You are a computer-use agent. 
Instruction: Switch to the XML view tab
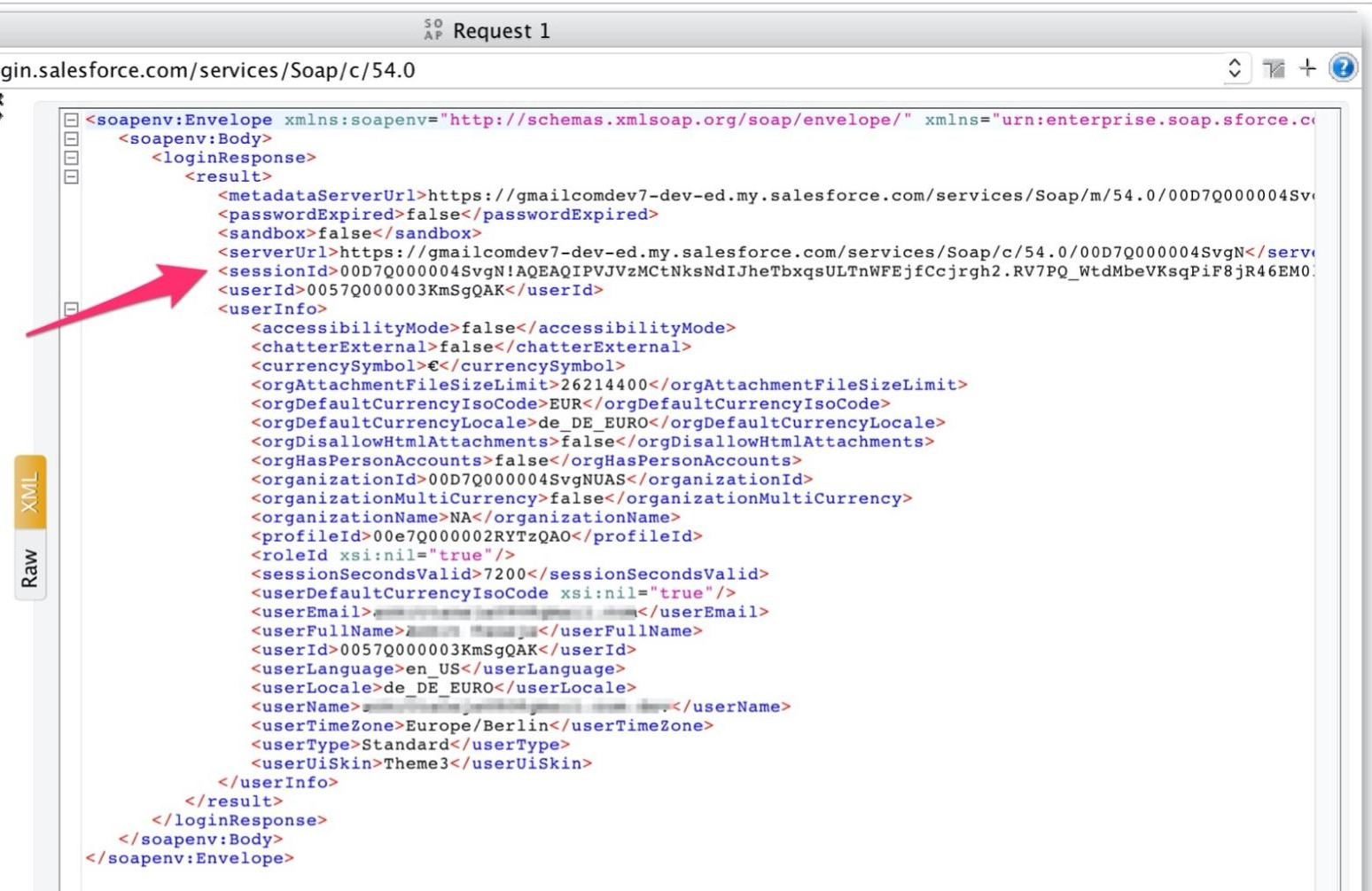click(30, 492)
